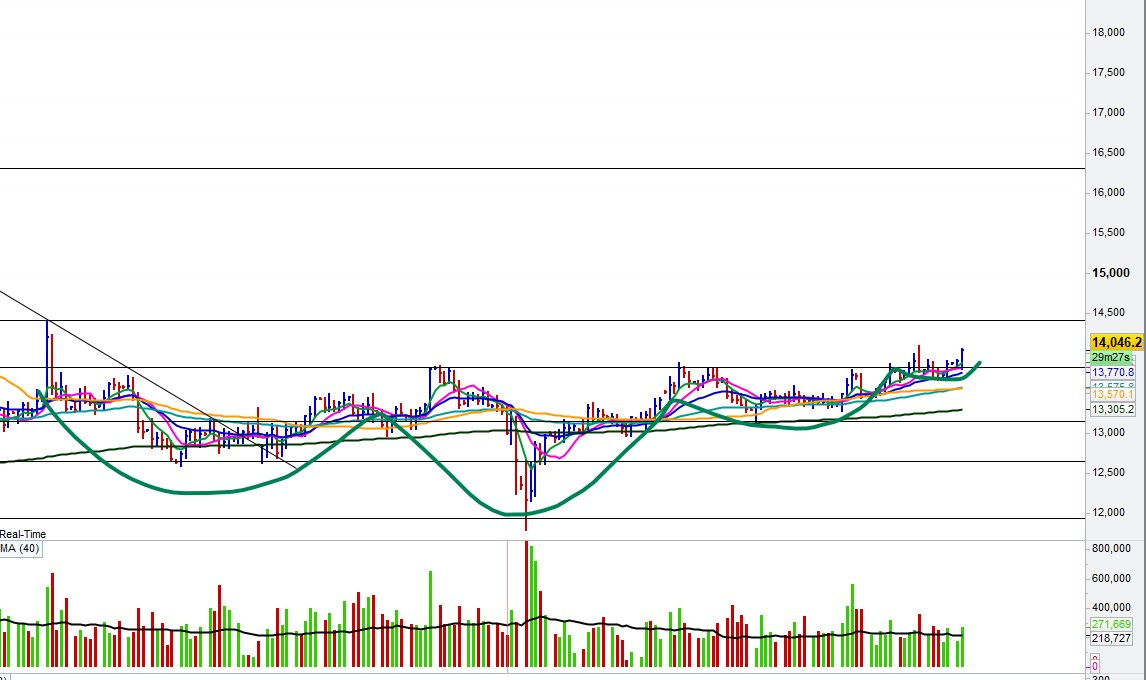
Task: Select the horizontal line just below 14,500
Action: pos(542,321)
